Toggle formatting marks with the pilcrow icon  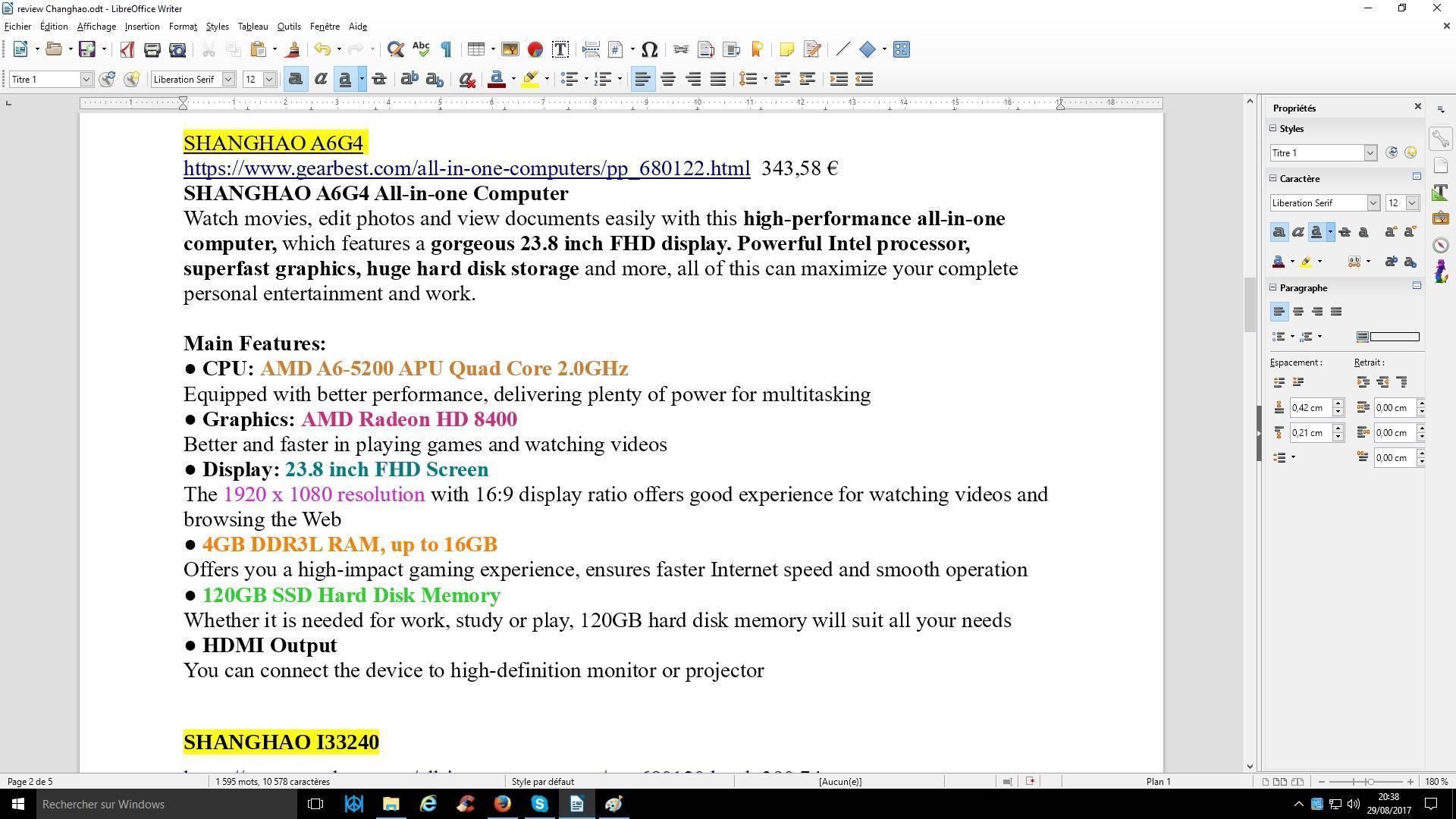coord(446,50)
